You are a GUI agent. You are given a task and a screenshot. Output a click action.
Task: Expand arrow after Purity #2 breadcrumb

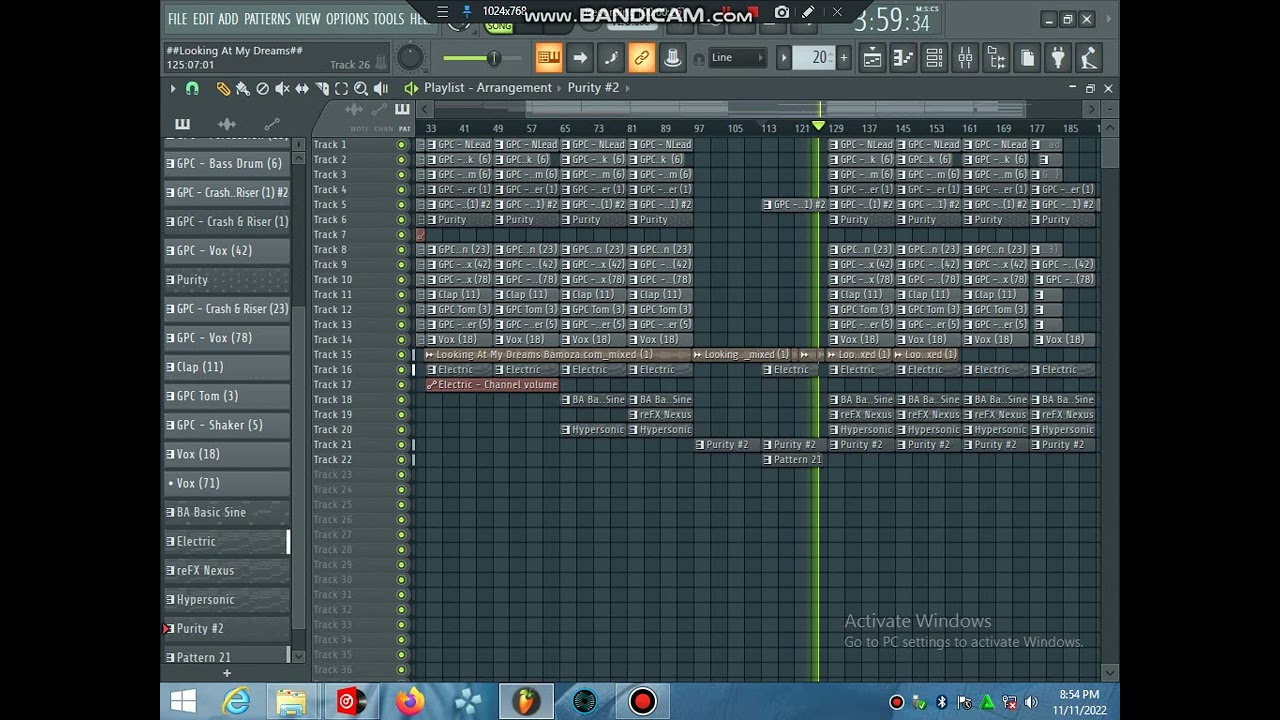pos(627,88)
